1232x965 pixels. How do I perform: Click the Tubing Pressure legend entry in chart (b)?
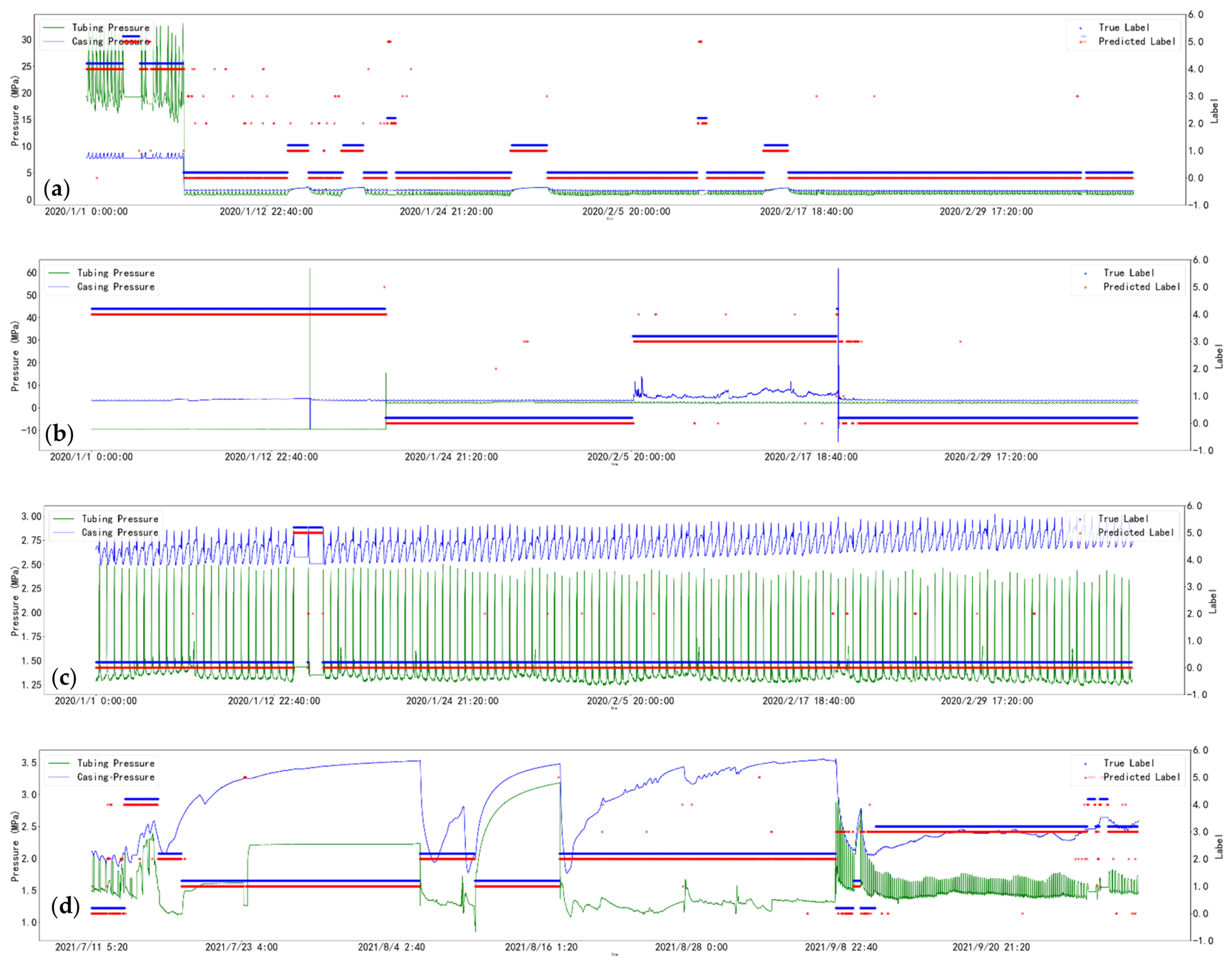(101, 273)
